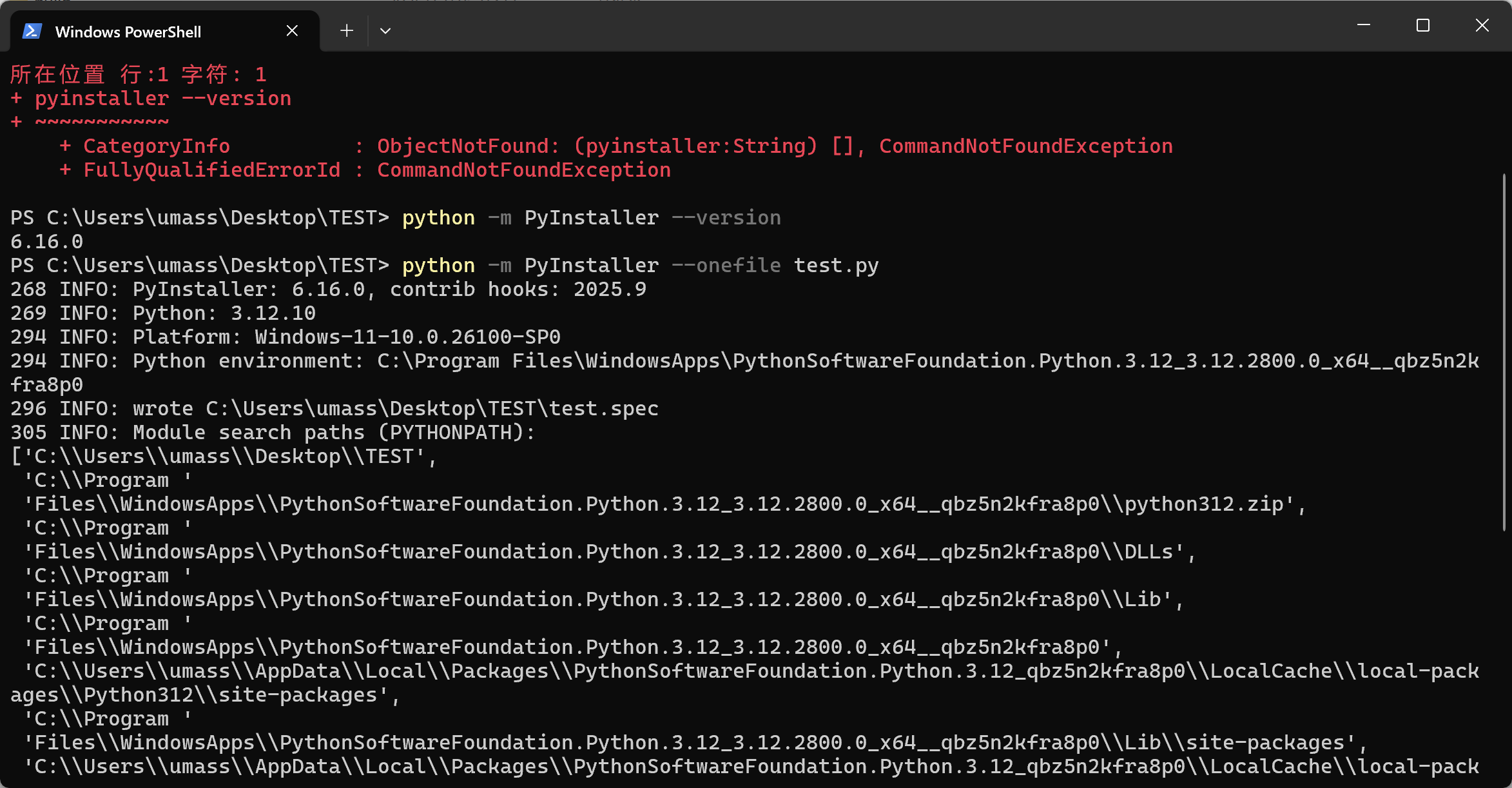Viewport: 1512px width, 788px height.
Task: Click the python312.zip path entry
Action: click(x=1205, y=504)
